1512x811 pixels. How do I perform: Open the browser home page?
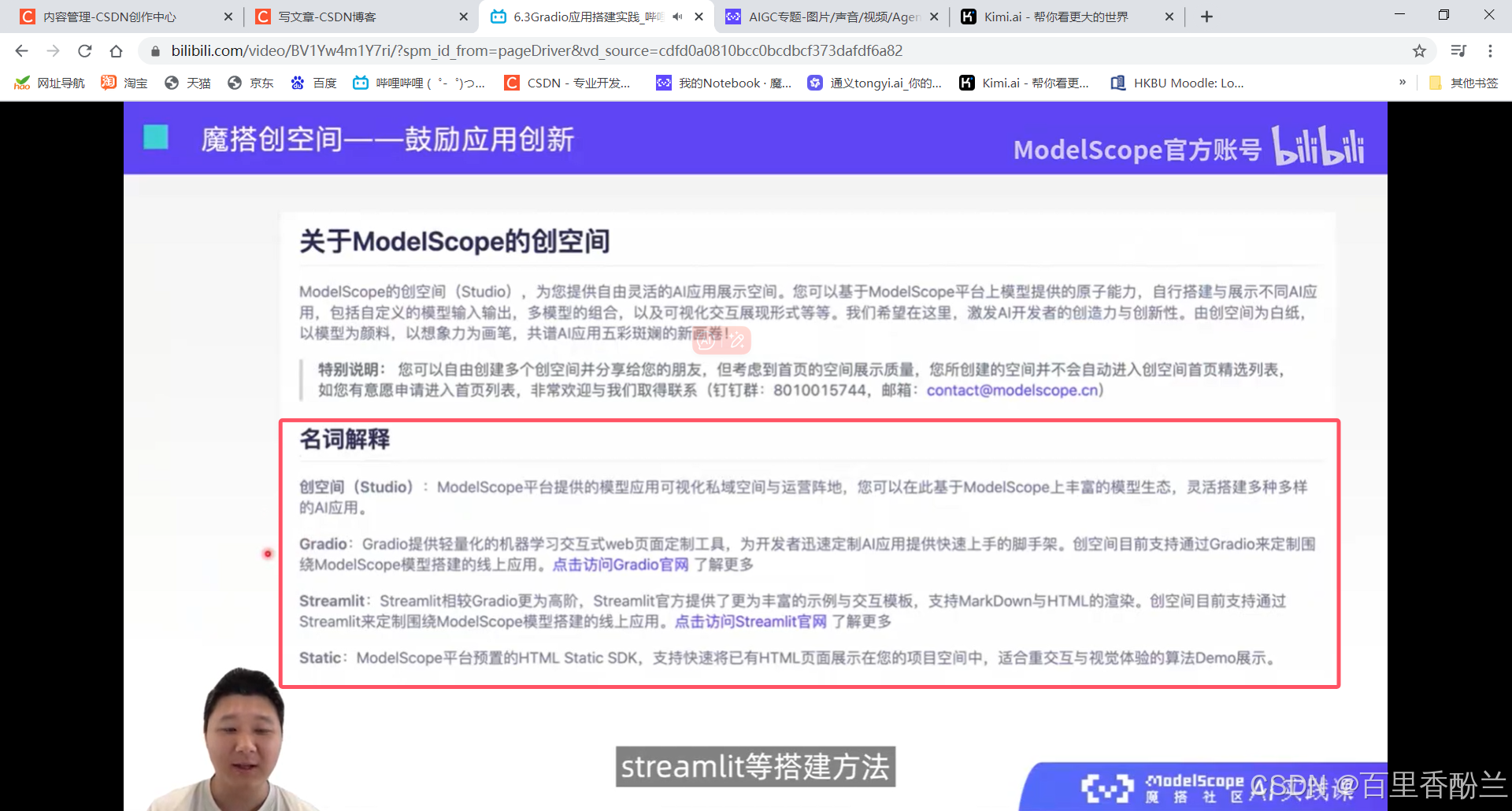tap(116, 51)
